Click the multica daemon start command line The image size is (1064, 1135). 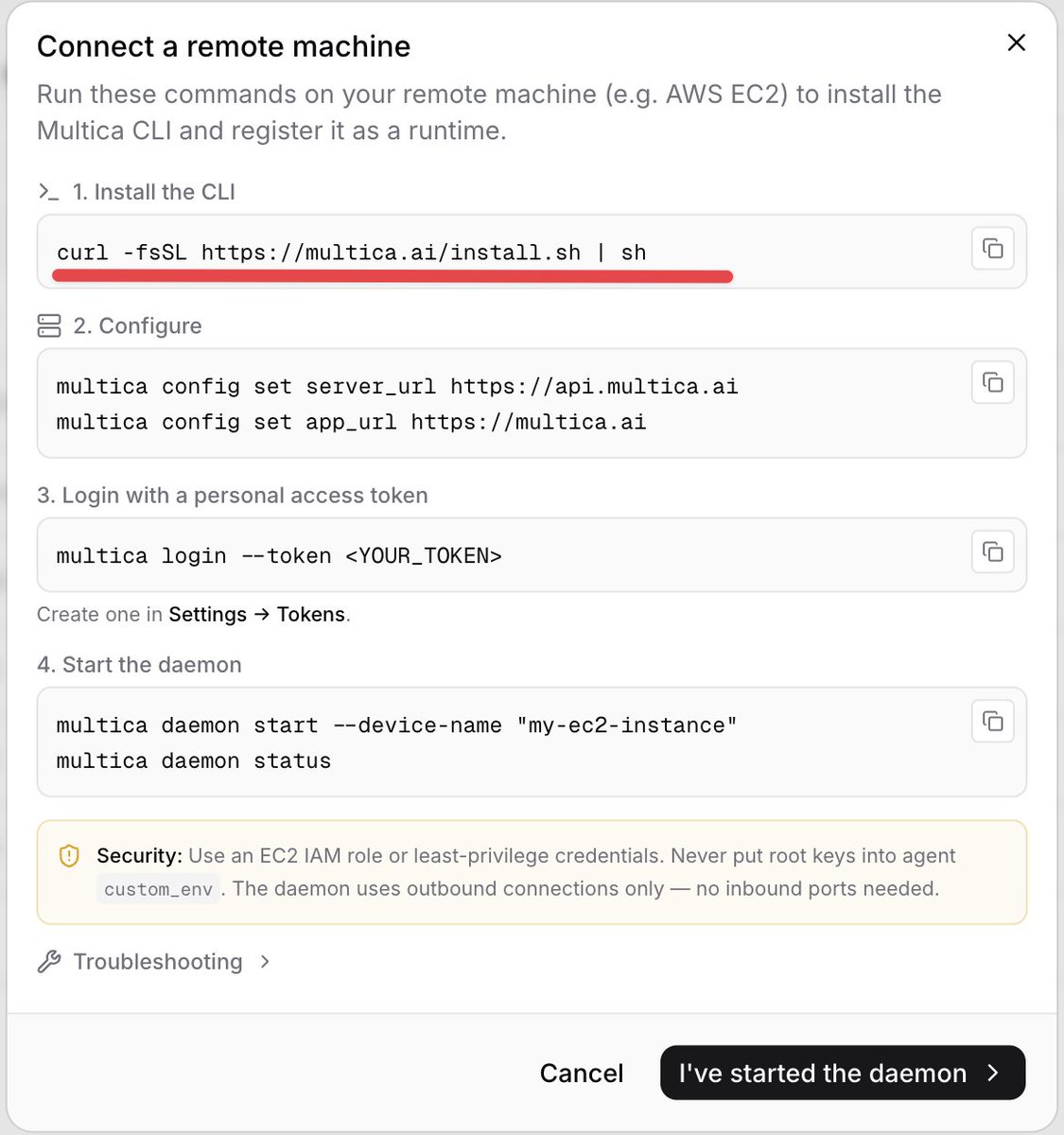[397, 725]
